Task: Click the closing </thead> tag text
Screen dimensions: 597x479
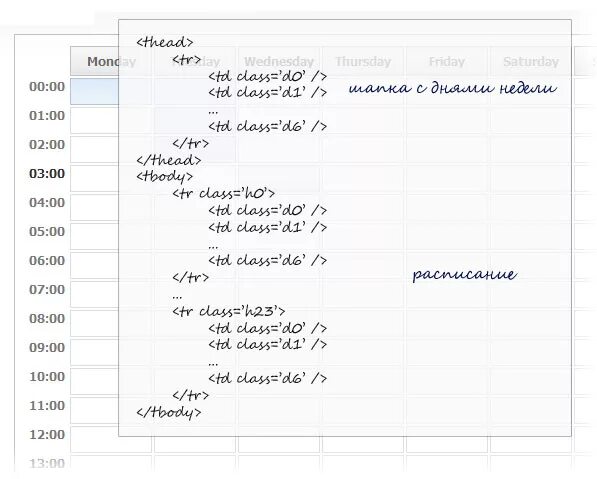Action: pos(169,160)
